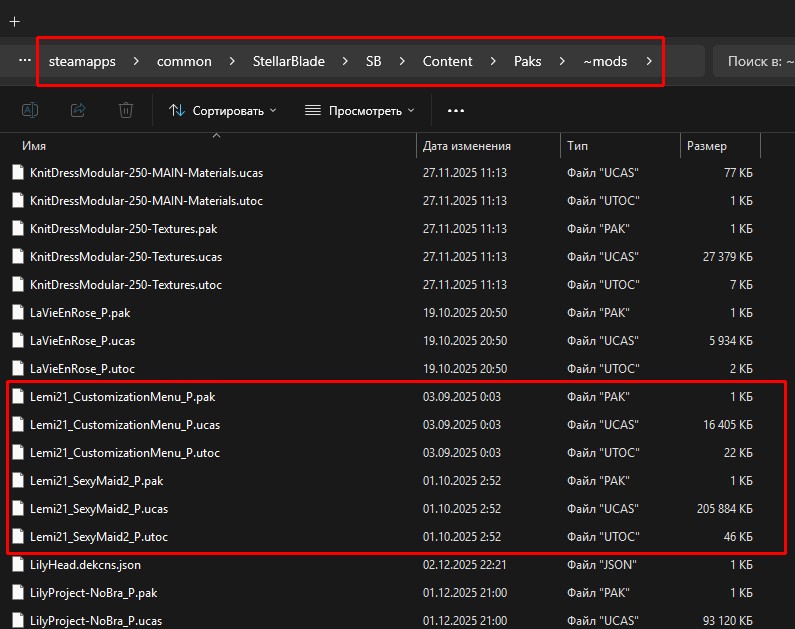Open the Сортировать sort dropdown
The image size is (795, 629).
pos(223,110)
